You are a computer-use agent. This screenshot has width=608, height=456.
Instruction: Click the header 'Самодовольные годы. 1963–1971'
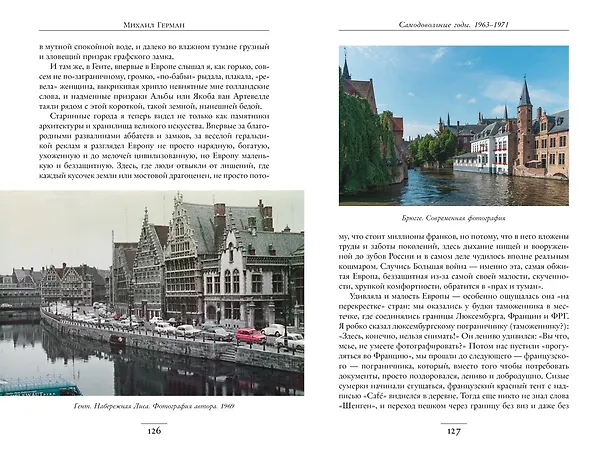454,25
